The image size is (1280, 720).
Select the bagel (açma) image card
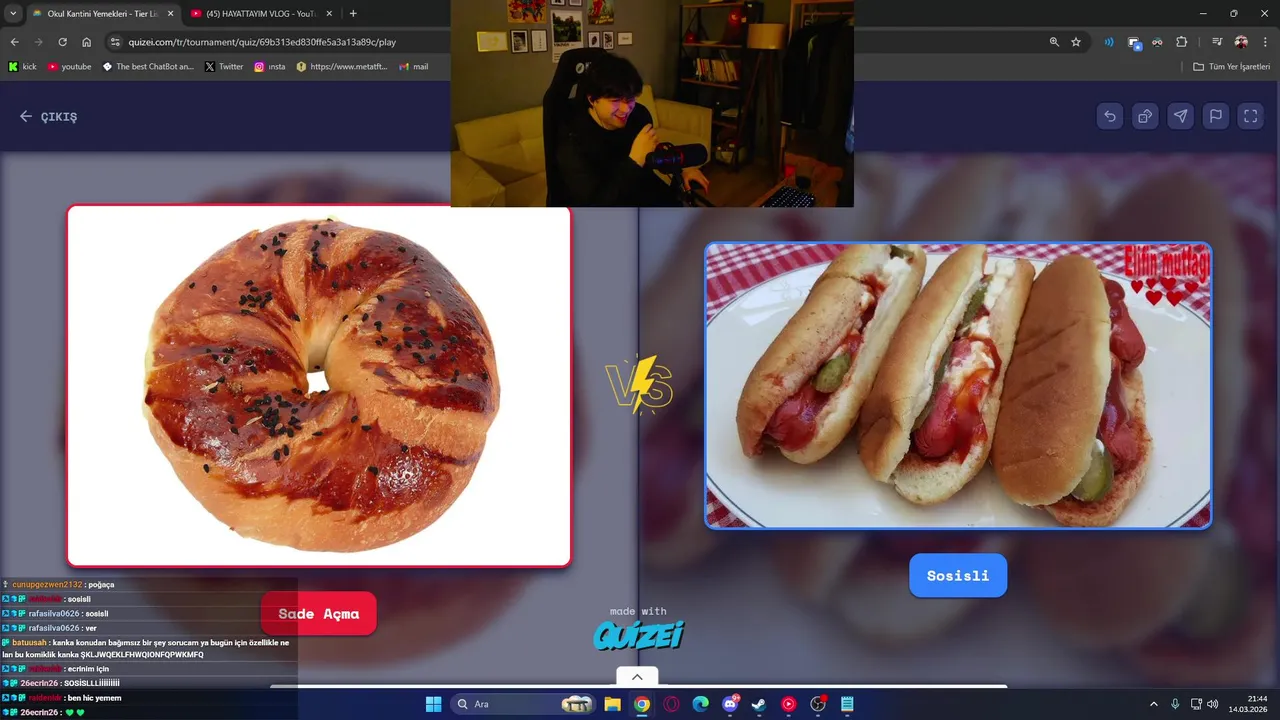click(319, 386)
